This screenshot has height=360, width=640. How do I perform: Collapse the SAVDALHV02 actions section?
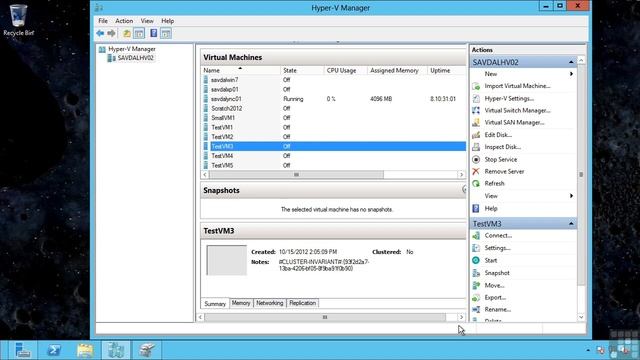click(x=571, y=62)
